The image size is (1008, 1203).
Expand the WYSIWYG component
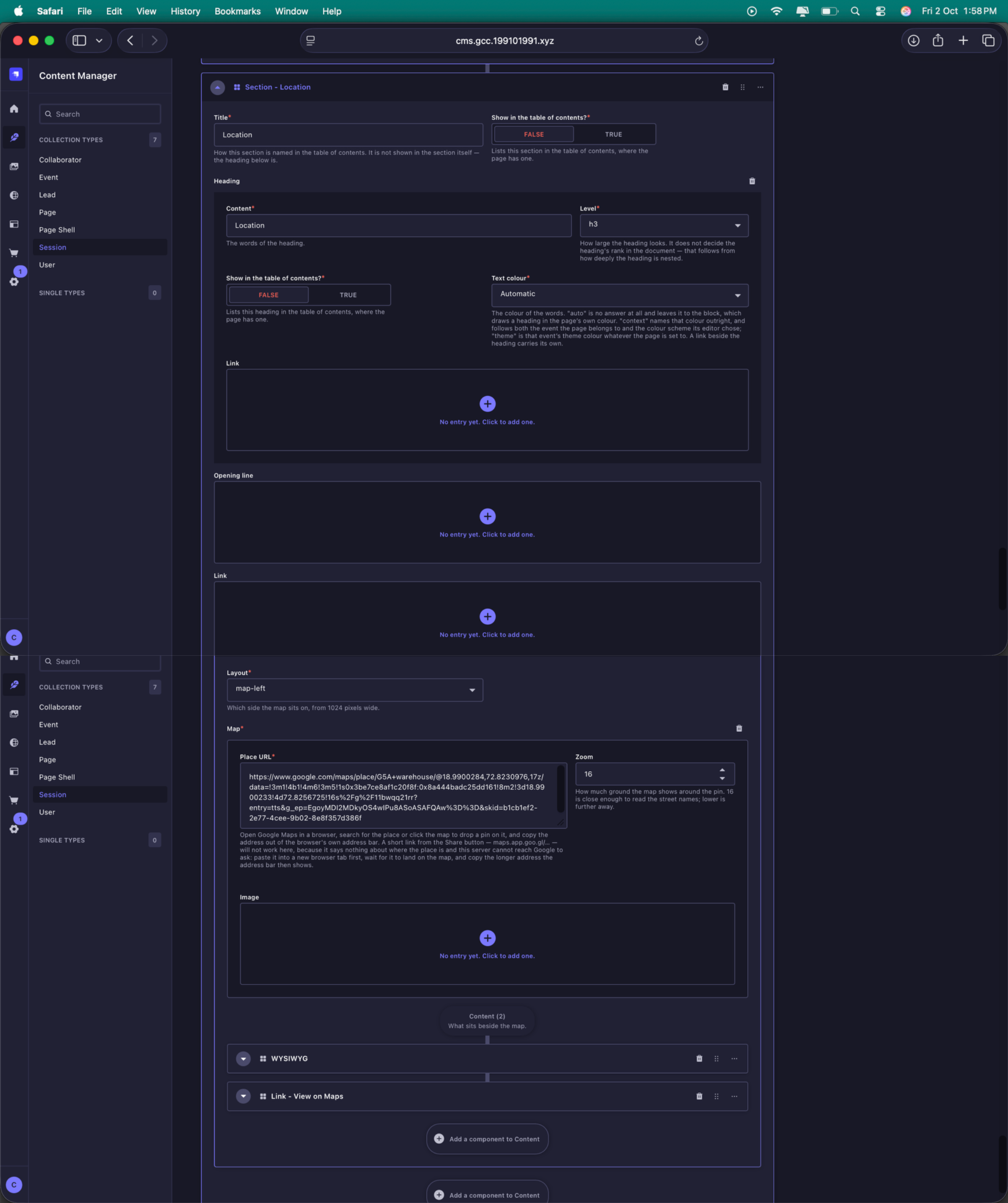pyautogui.click(x=243, y=1058)
